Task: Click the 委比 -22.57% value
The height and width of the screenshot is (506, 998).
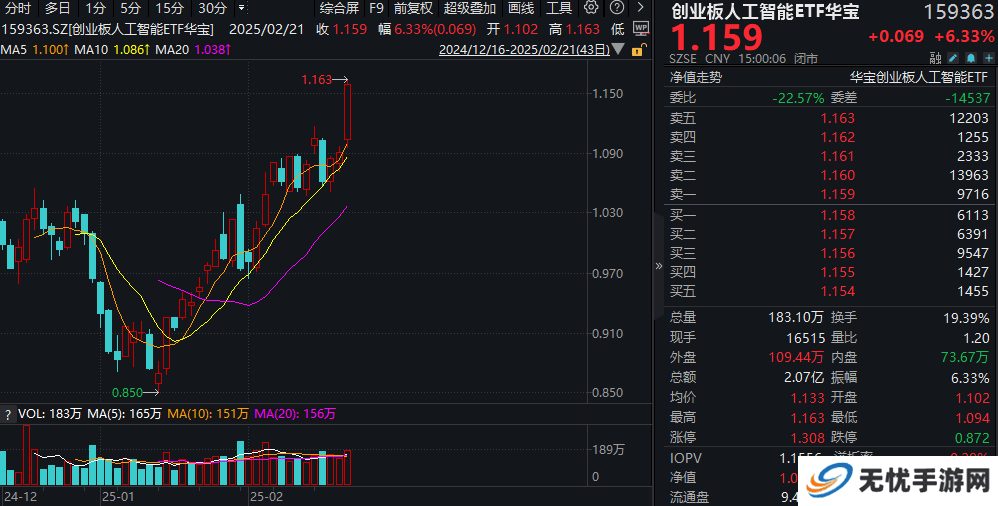Action: (x=798, y=98)
